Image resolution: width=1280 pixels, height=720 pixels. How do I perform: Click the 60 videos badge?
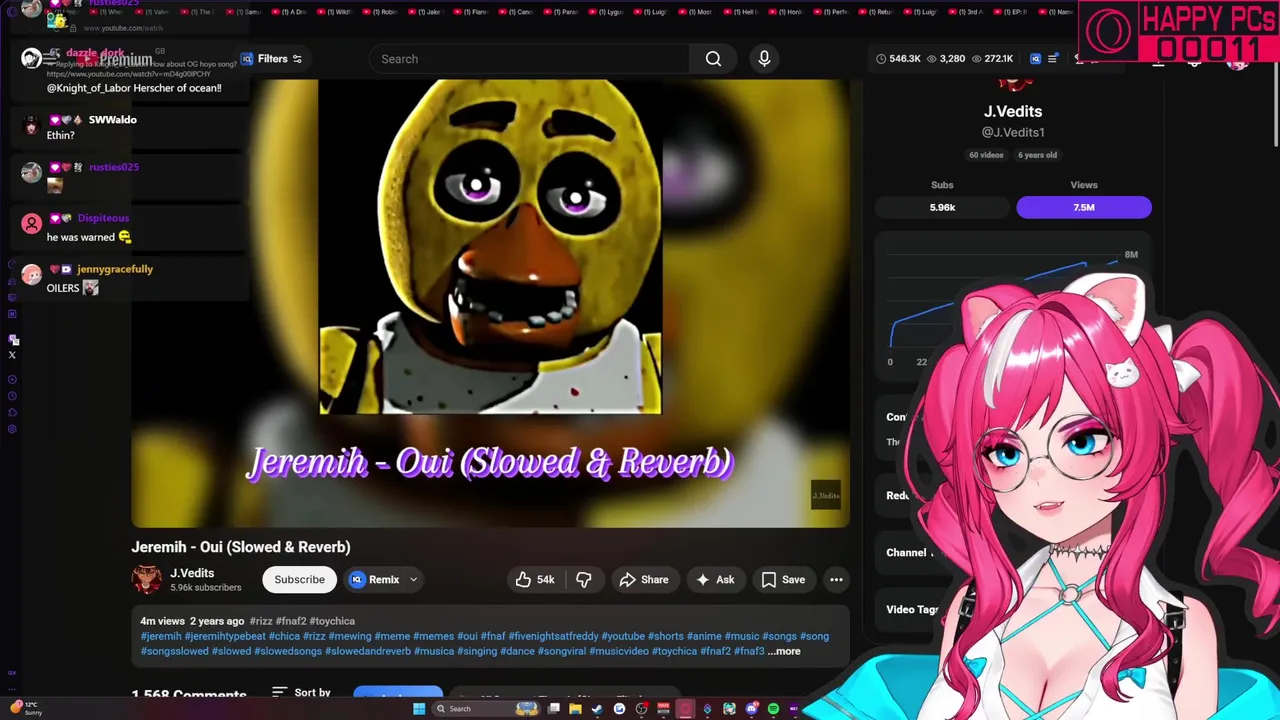pos(986,155)
